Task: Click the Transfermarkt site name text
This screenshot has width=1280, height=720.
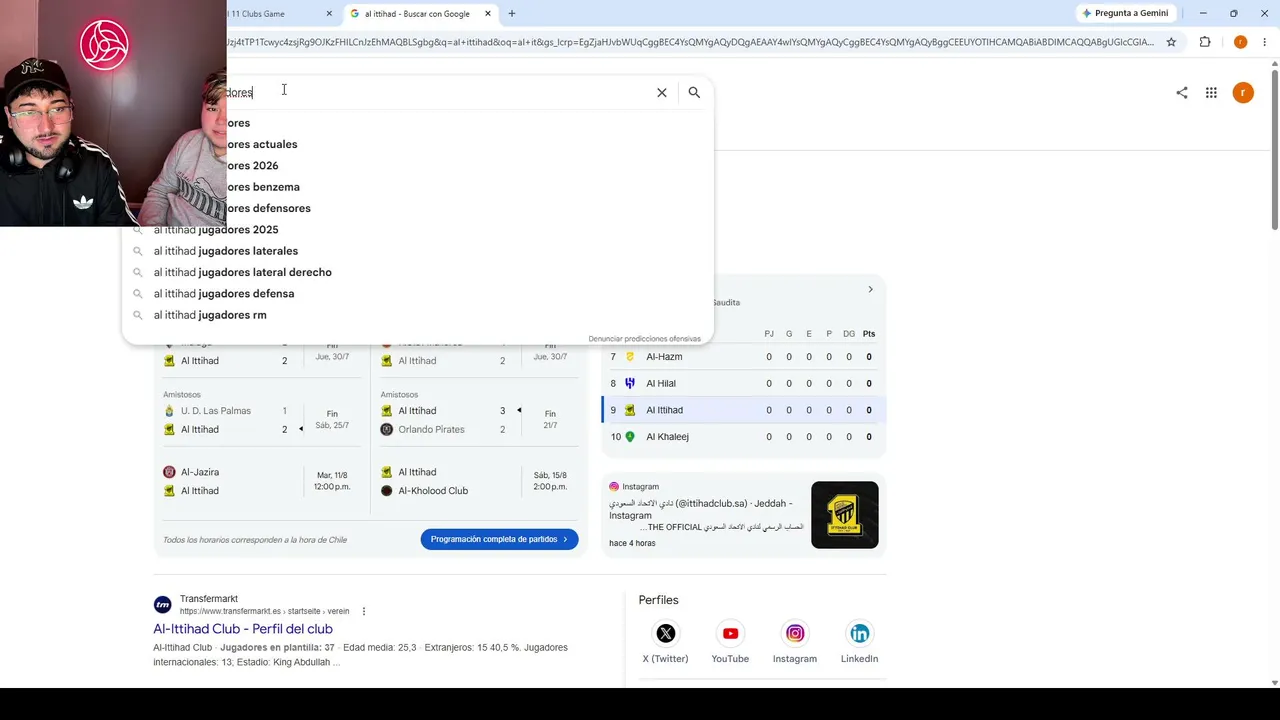Action: pyautogui.click(x=209, y=599)
